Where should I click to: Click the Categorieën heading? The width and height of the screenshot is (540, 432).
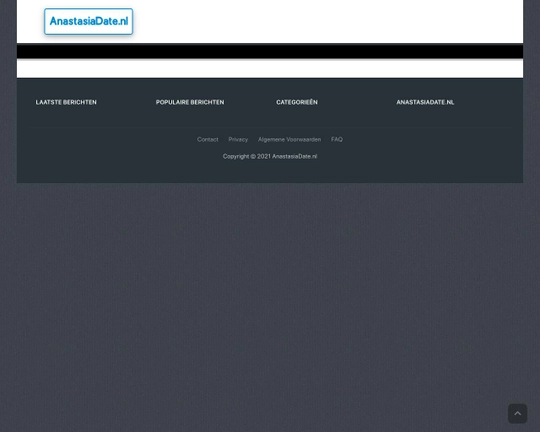(297, 102)
